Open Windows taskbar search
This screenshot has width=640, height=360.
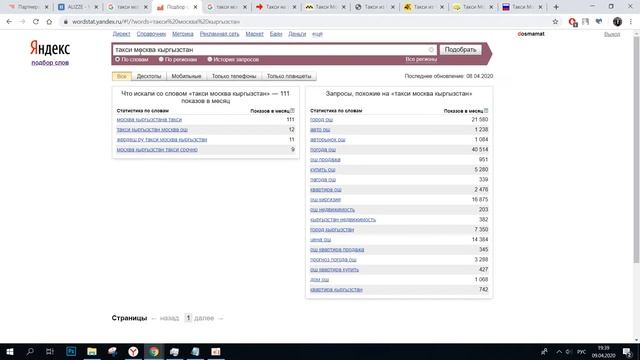[x=30, y=351]
